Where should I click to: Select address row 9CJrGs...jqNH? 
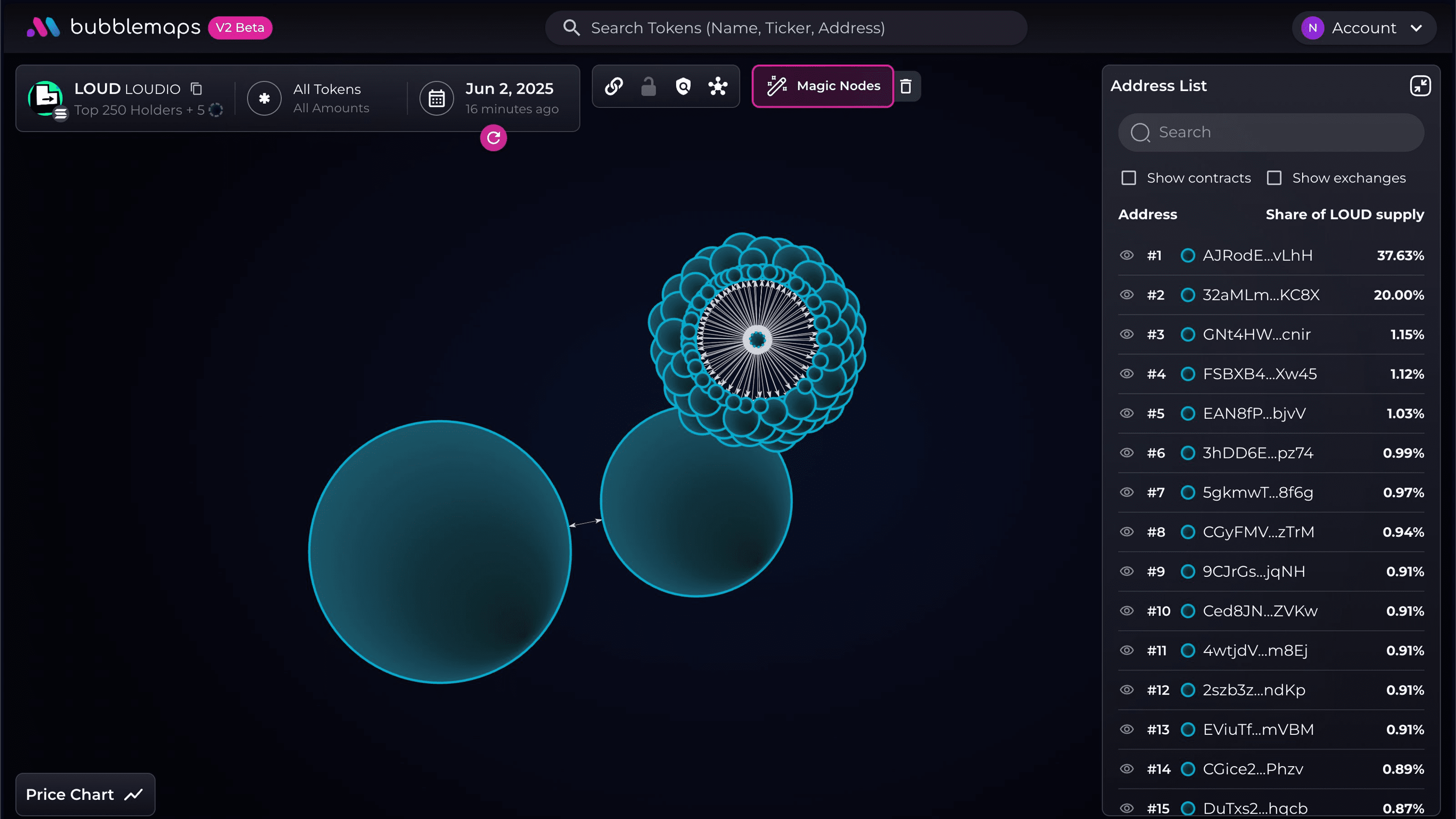pyautogui.click(x=1271, y=571)
